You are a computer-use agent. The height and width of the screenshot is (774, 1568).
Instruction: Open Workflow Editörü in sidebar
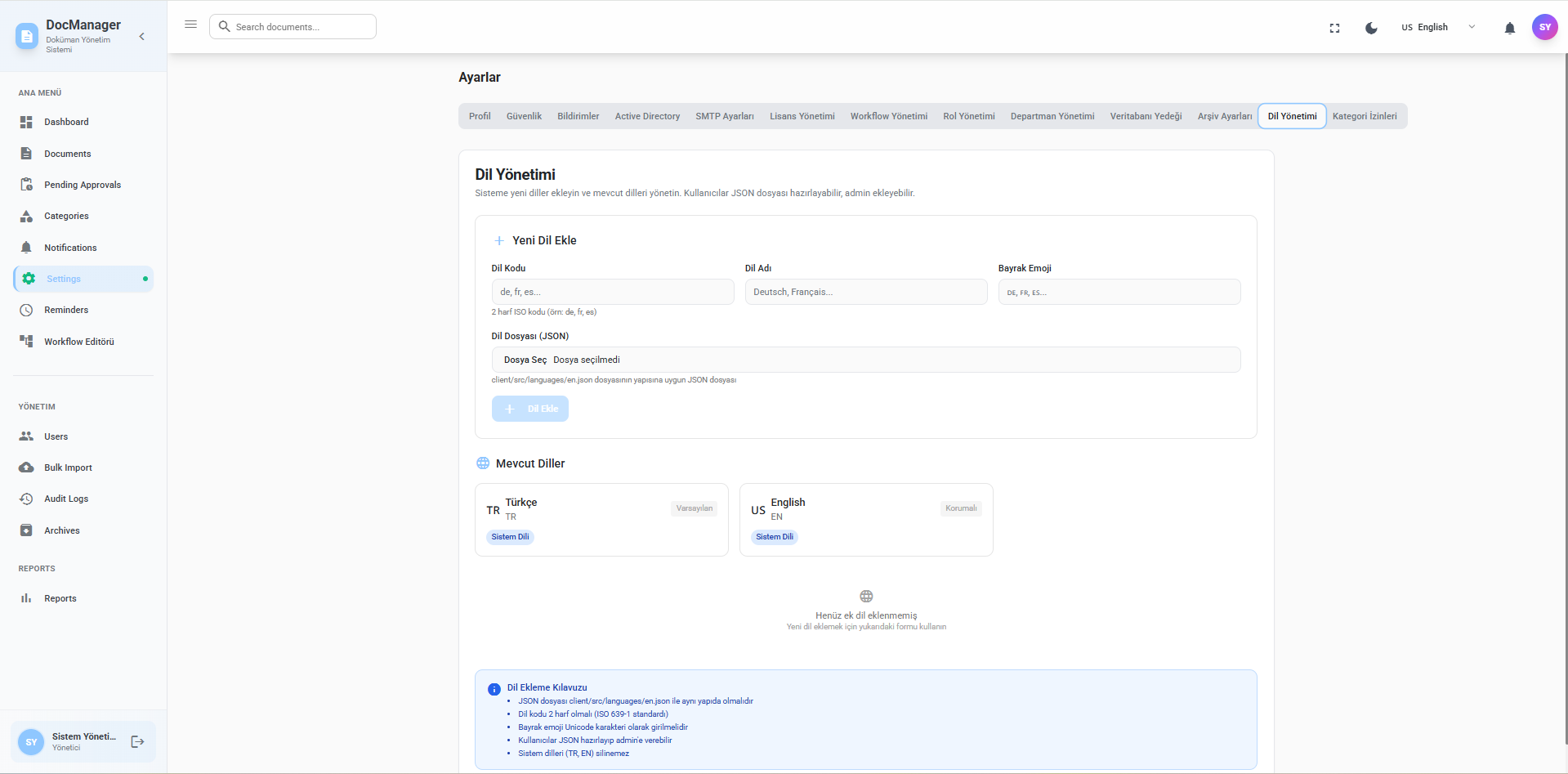[78, 342]
